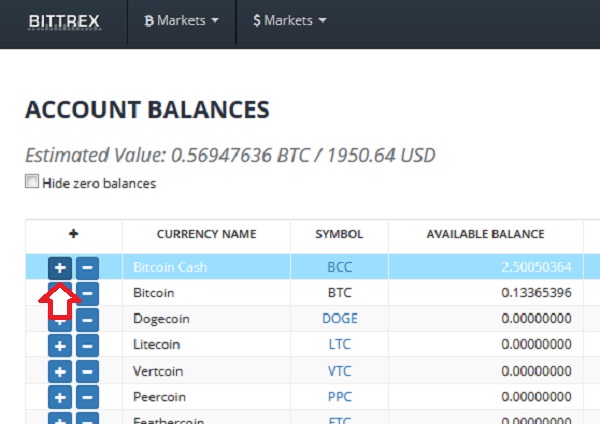Toggle Hide zero balances checkbox
This screenshot has height=424, width=600.
pyautogui.click(x=32, y=181)
